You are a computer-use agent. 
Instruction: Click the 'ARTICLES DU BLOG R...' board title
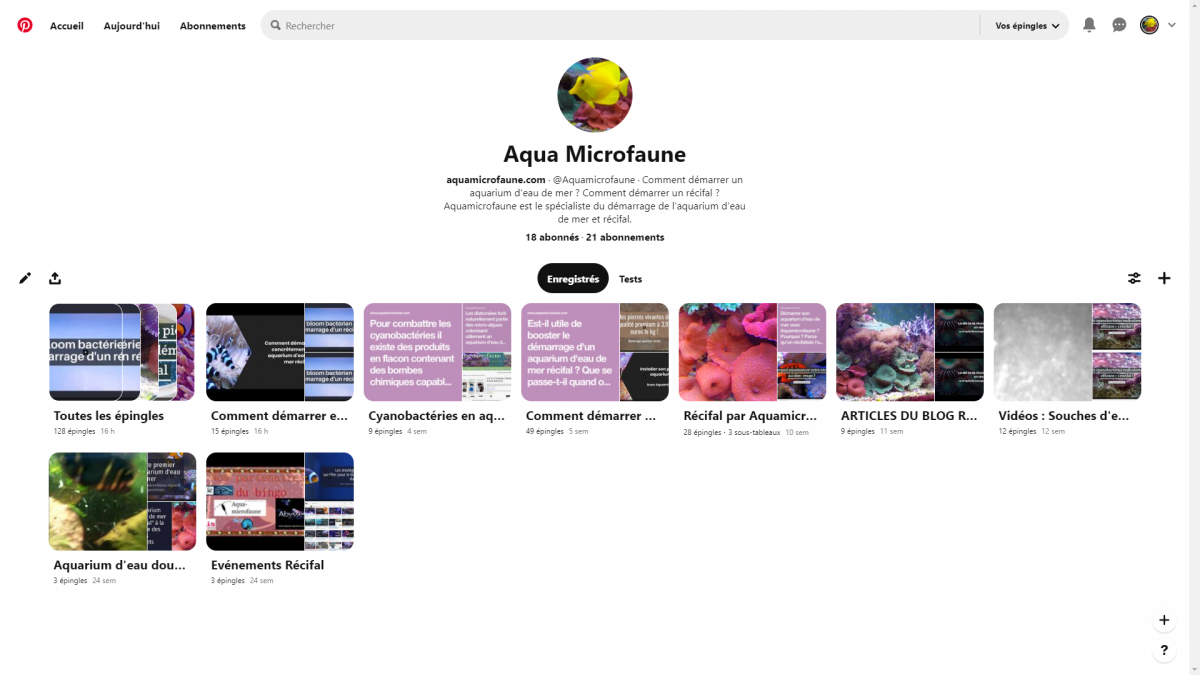coord(909,416)
